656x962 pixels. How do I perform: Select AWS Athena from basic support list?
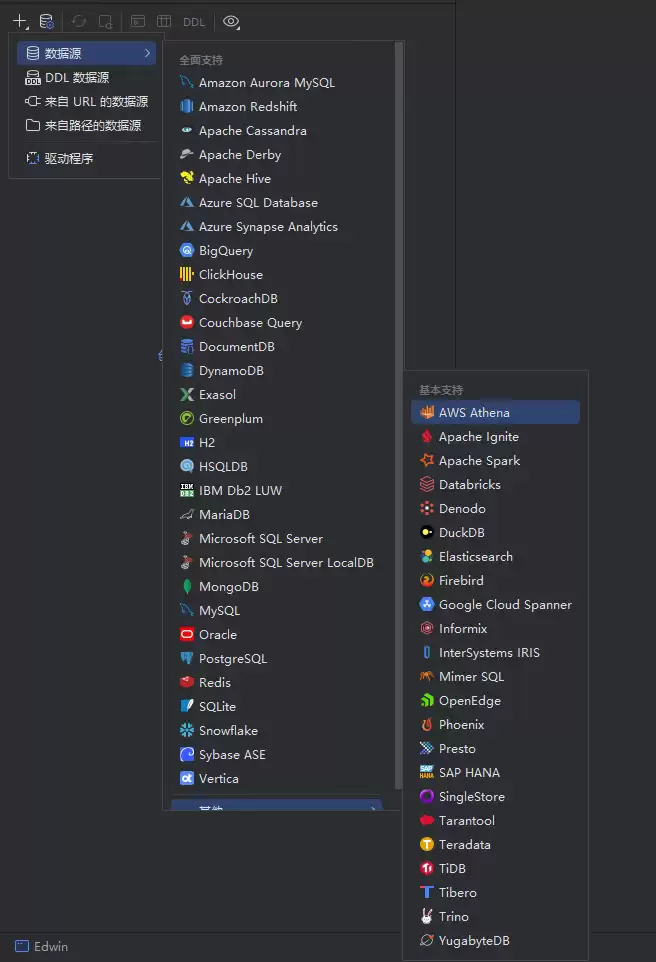coord(474,413)
